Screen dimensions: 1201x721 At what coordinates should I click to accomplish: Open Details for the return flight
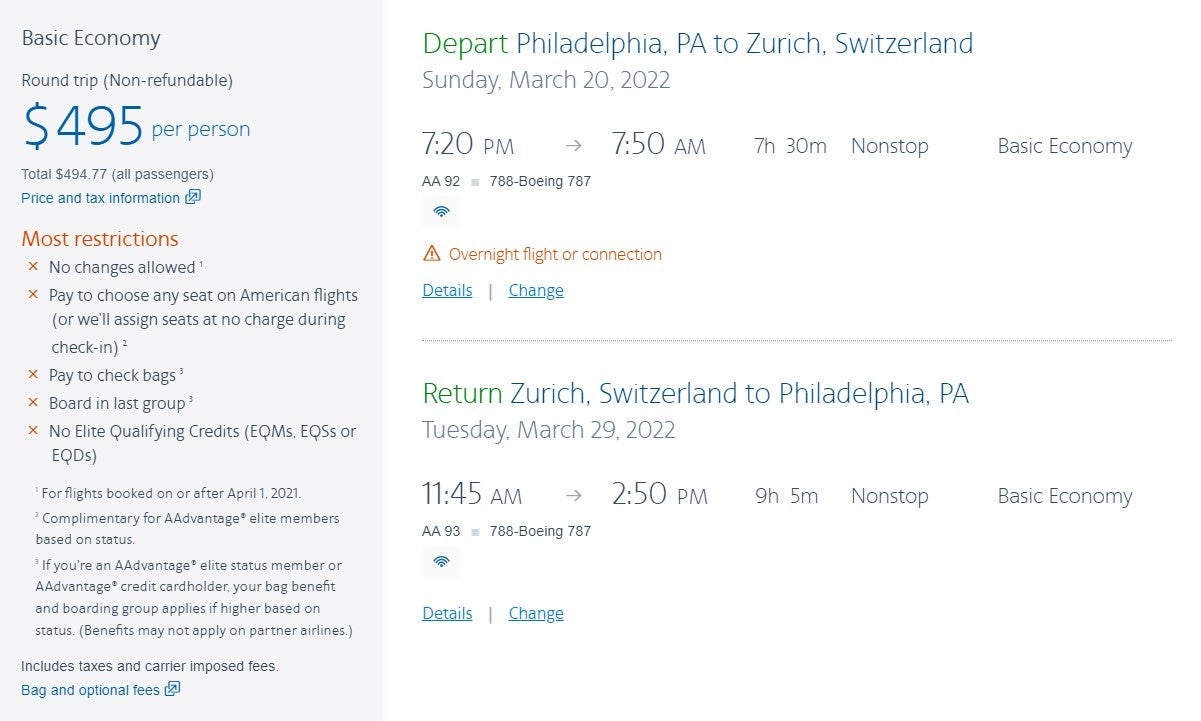point(447,613)
